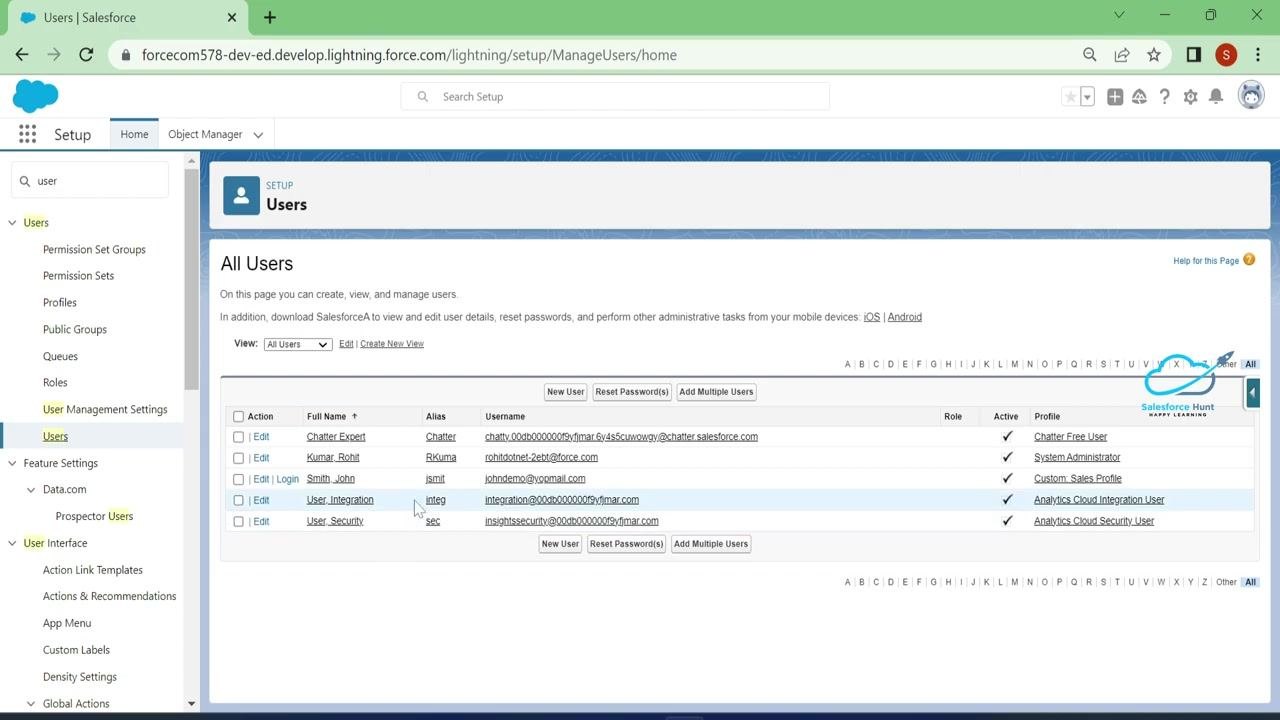1280x720 pixels.
Task: Click the browser forward arrow
Action: [x=54, y=55]
